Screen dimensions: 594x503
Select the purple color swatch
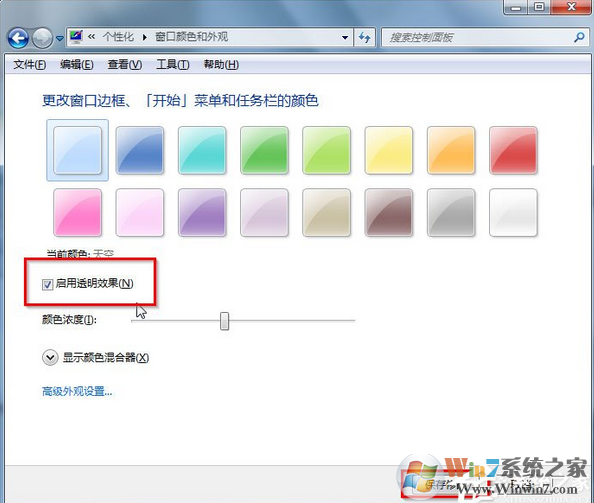coord(202,212)
